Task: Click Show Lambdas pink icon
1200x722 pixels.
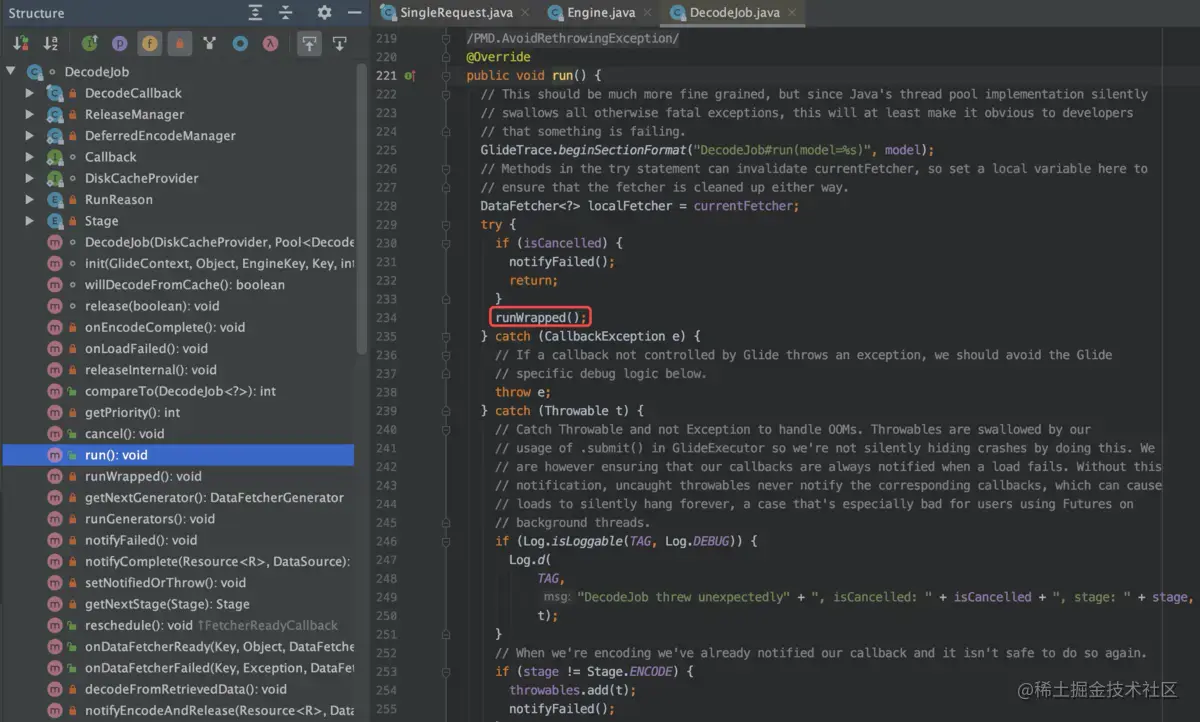Action: (x=270, y=43)
